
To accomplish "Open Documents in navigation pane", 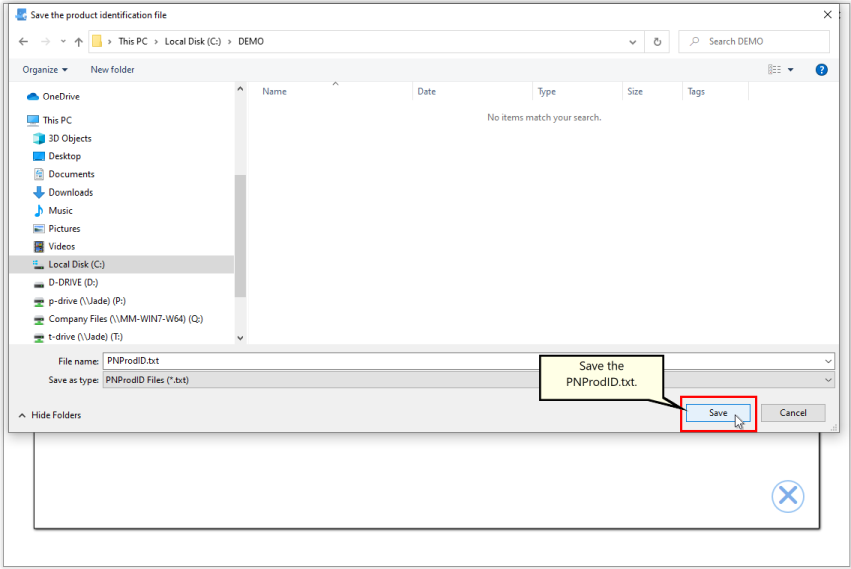I will coord(64,174).
